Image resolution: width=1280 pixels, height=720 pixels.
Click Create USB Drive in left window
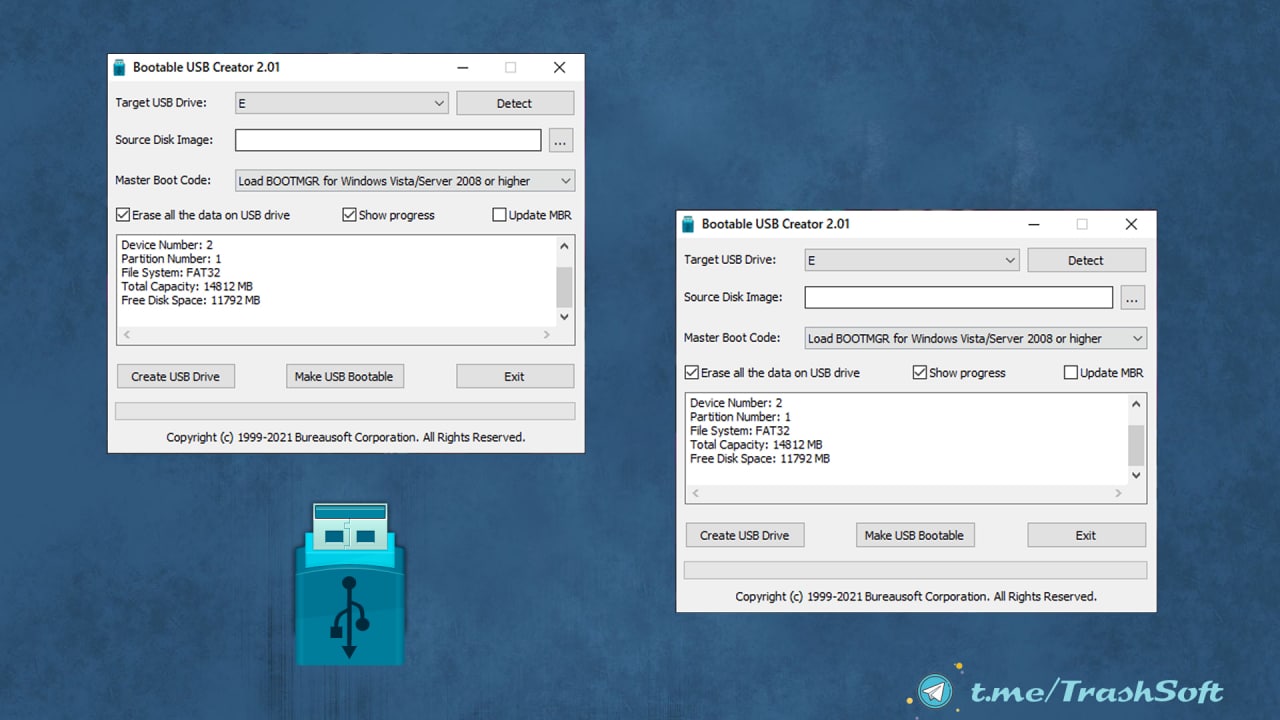point(175,376)
